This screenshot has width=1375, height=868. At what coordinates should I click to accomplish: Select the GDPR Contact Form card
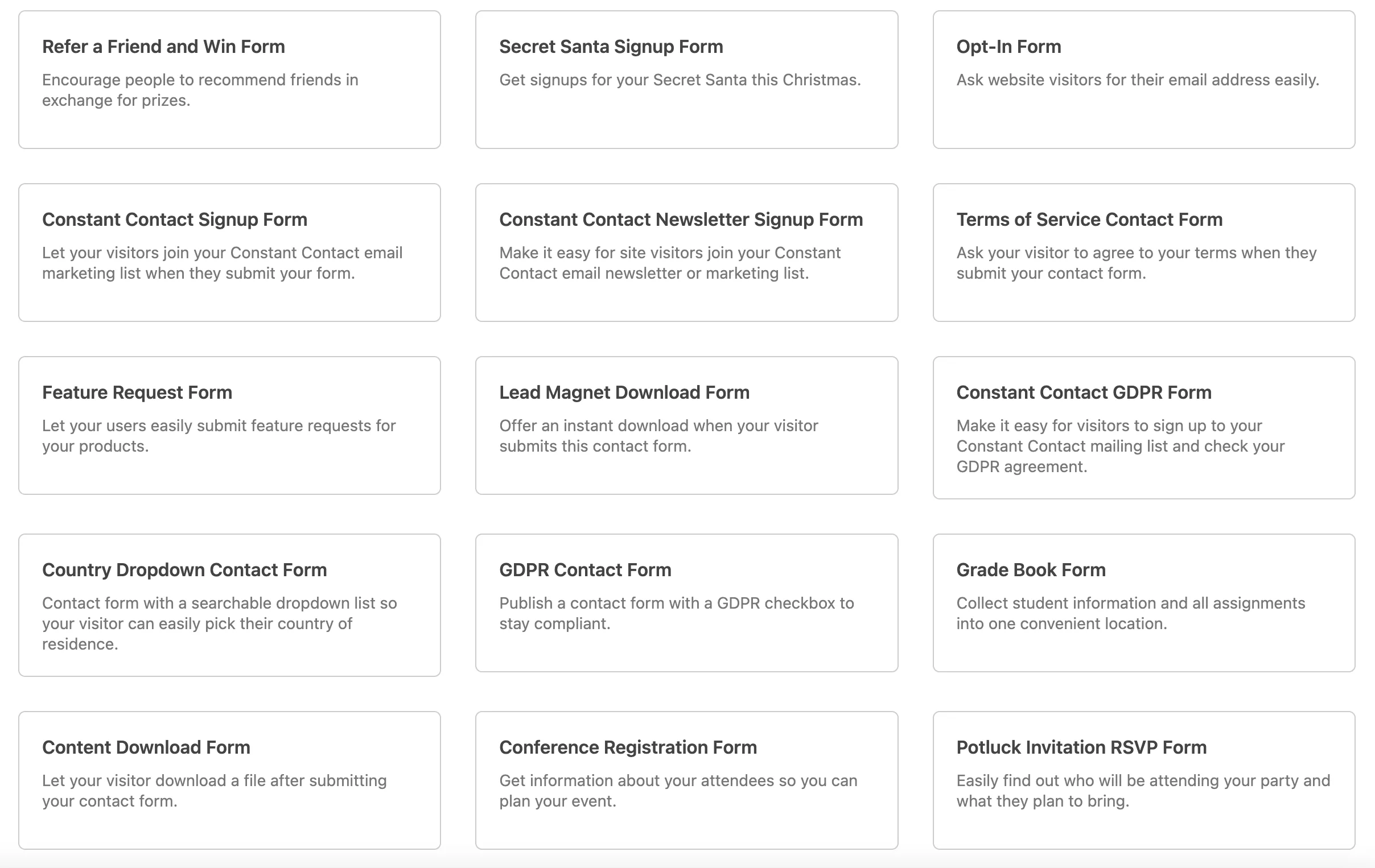[x=686, y=602]
